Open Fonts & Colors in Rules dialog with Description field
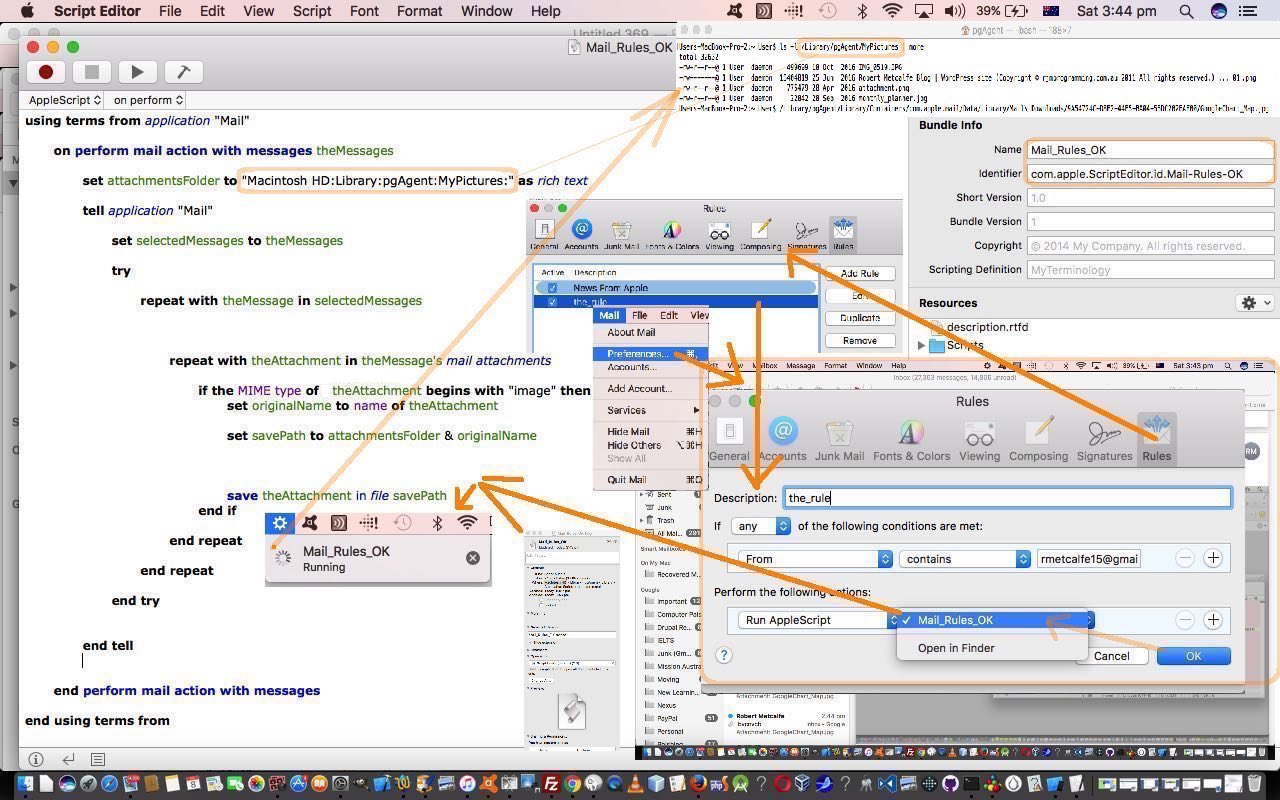1280x800 pixels. 911,439
